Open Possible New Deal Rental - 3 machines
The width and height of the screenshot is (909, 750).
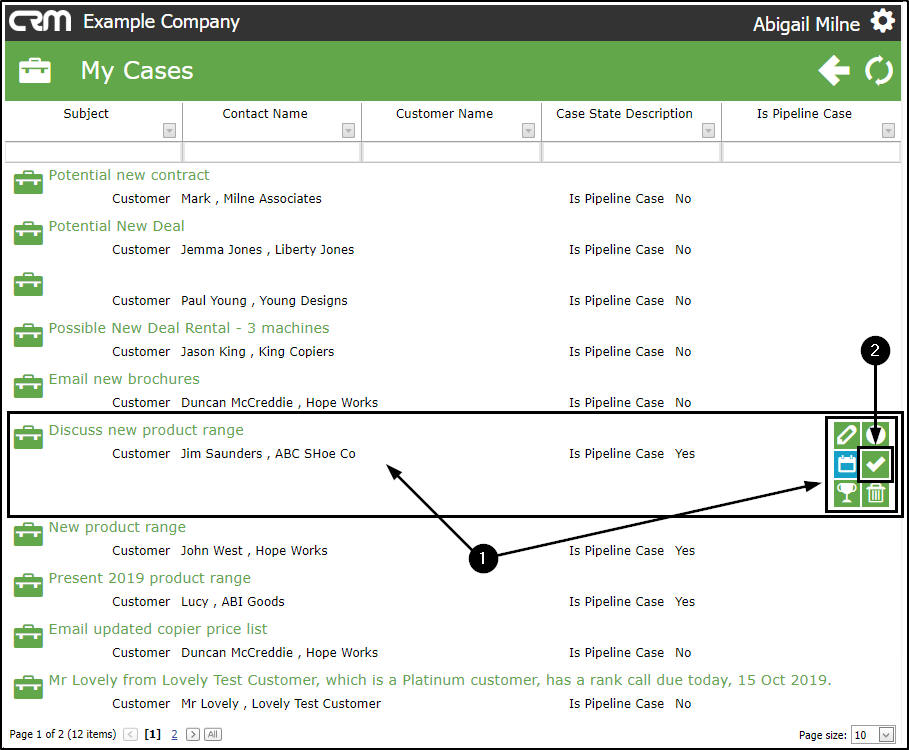pyautogui.click(x=189, y=328)
